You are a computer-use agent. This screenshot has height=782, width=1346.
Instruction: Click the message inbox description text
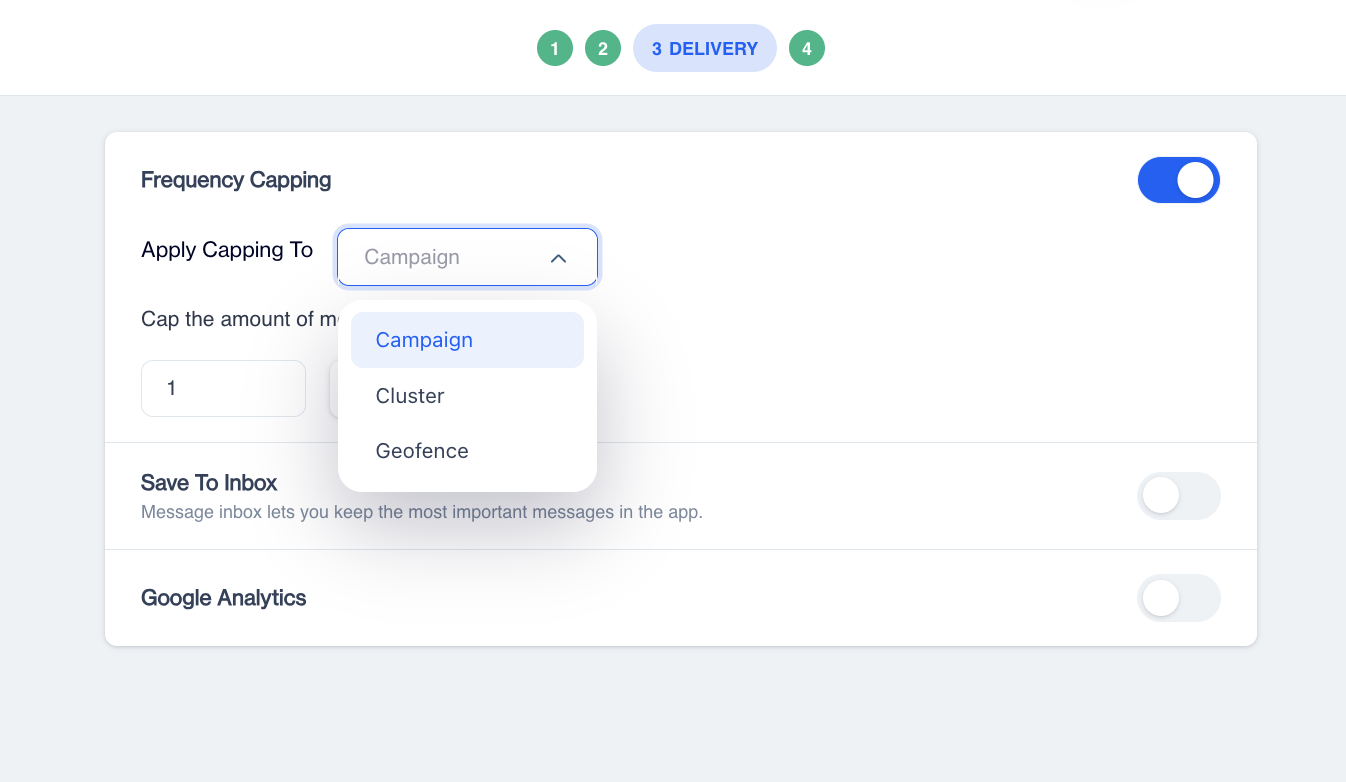[x=421, y=513]
